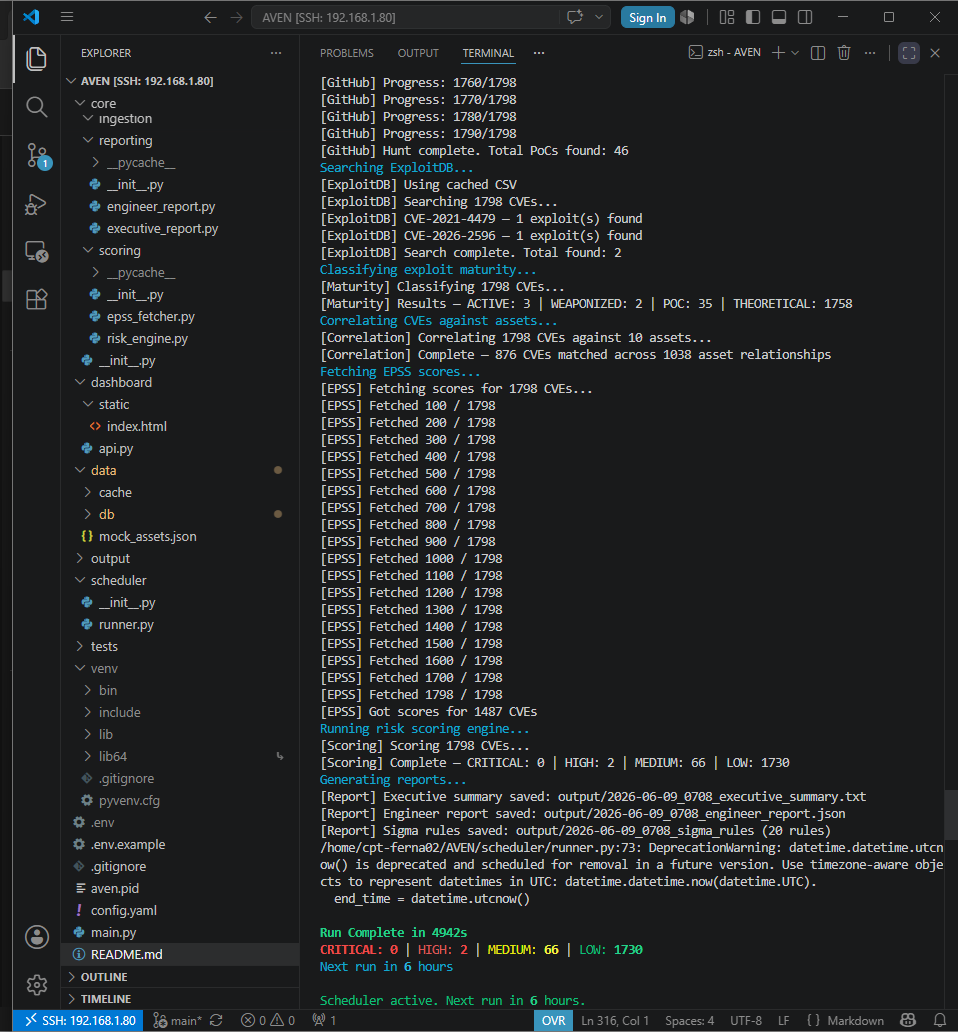Image resolution: width=958 pixels, height=1032 pixels.
Task: Click forwarded ports indicator in status bar
Action: 324,1021
